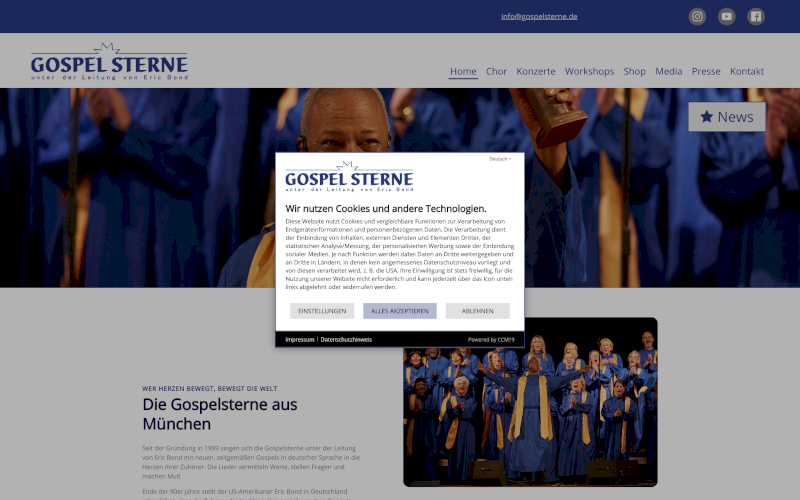Viewport: 800px width, 500px height.
Task: Go to the Konzerte menu item
Action: (x=536, y=71)
